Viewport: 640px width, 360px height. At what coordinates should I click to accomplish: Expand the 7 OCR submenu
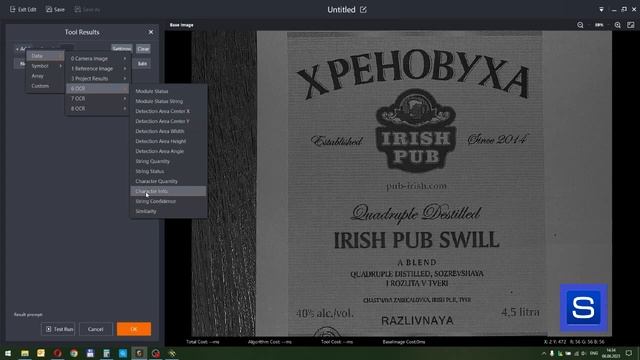coord(98,98)
